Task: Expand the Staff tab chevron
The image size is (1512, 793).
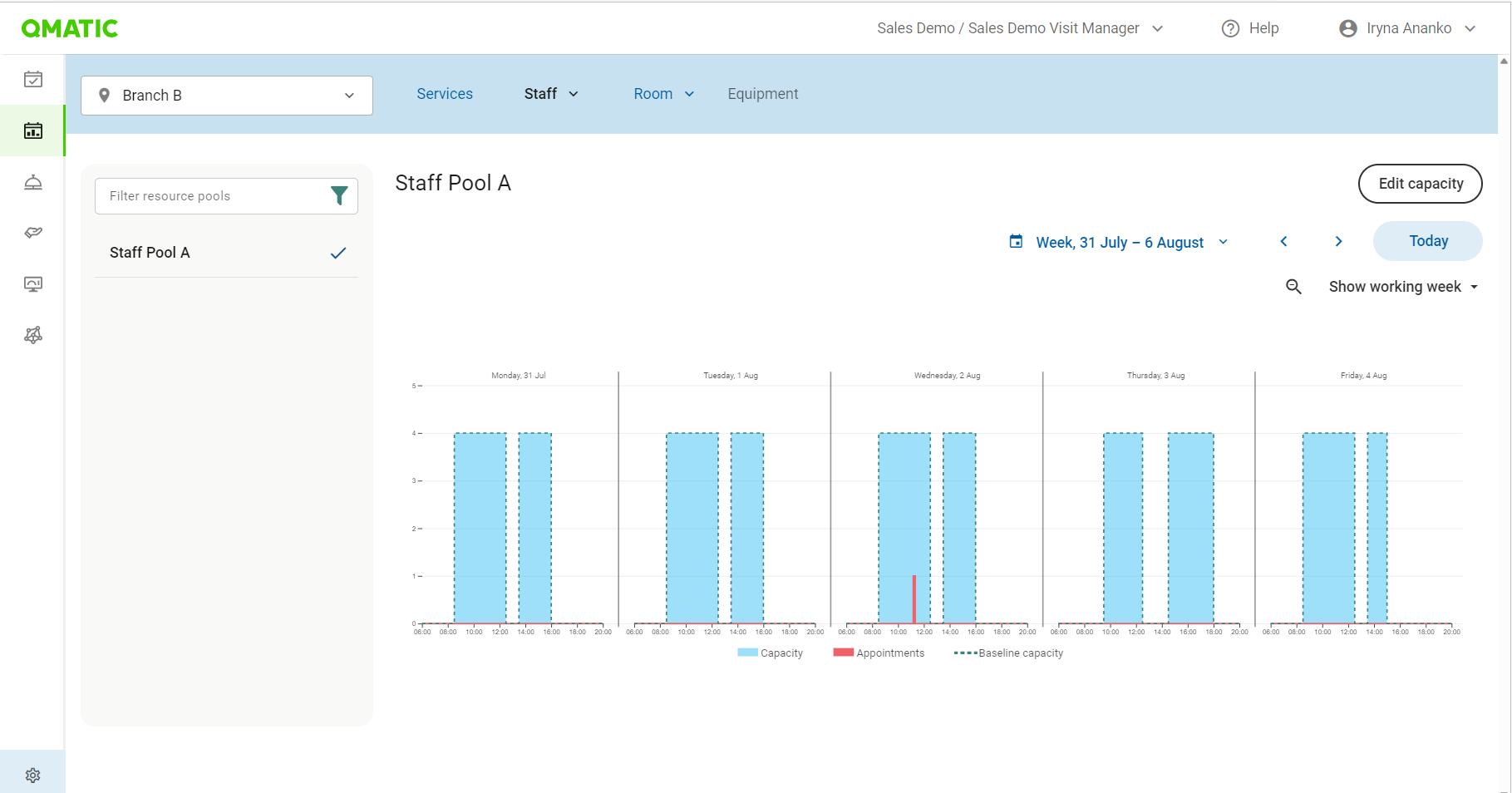Action: point(574,94)
